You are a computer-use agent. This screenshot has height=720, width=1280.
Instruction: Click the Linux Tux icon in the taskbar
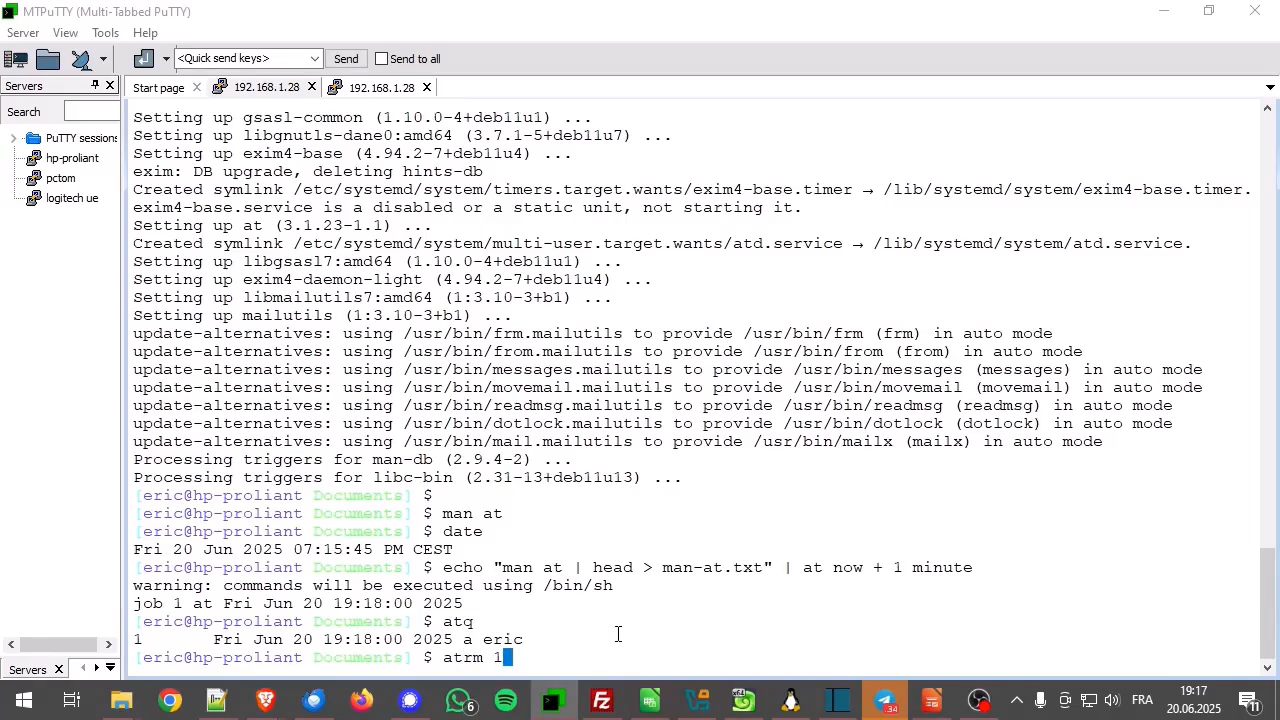789,700
